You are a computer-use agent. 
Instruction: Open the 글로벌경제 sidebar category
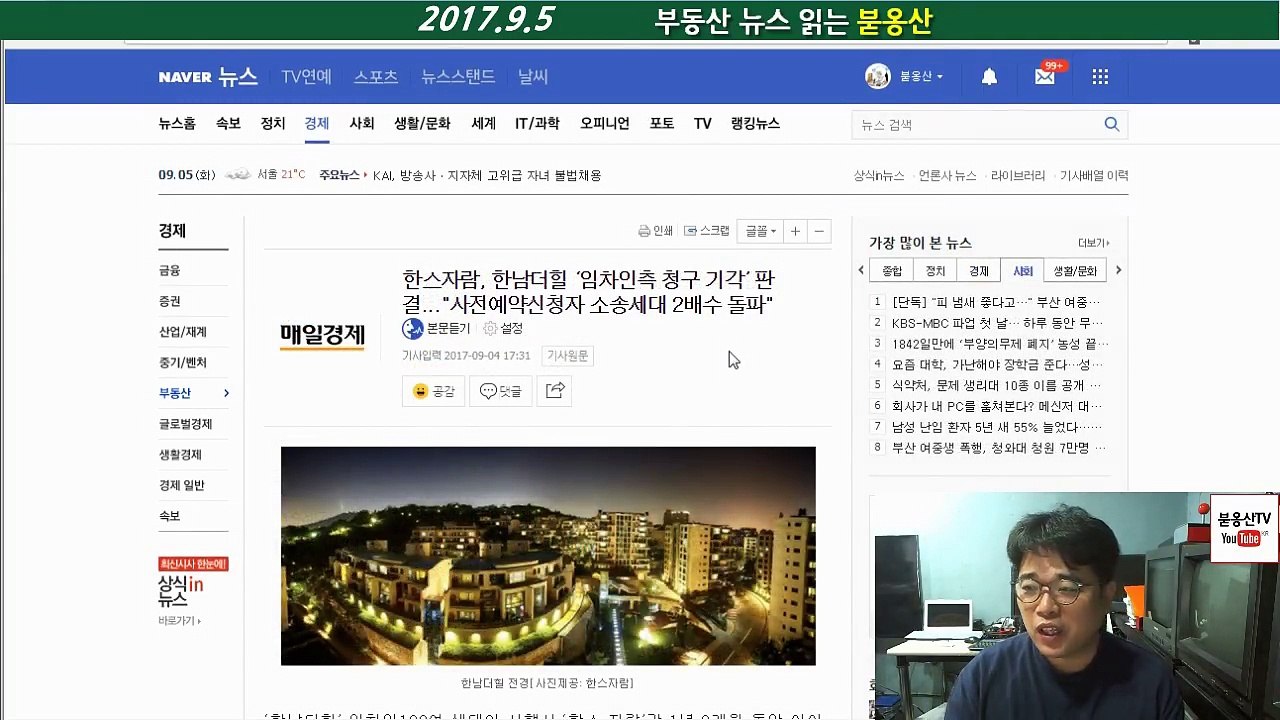[185, 424]
